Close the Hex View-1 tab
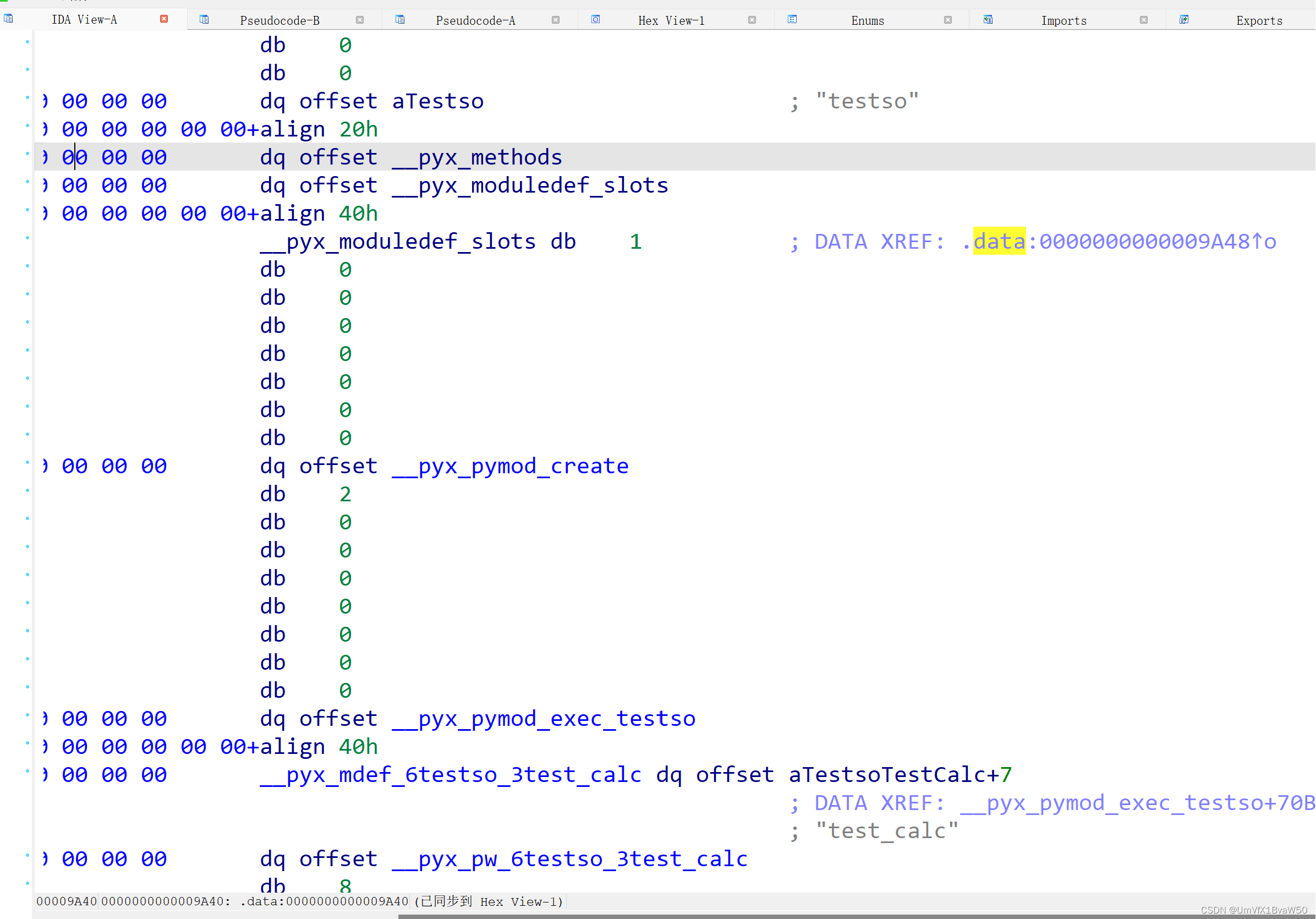 [x=752, y=19]
